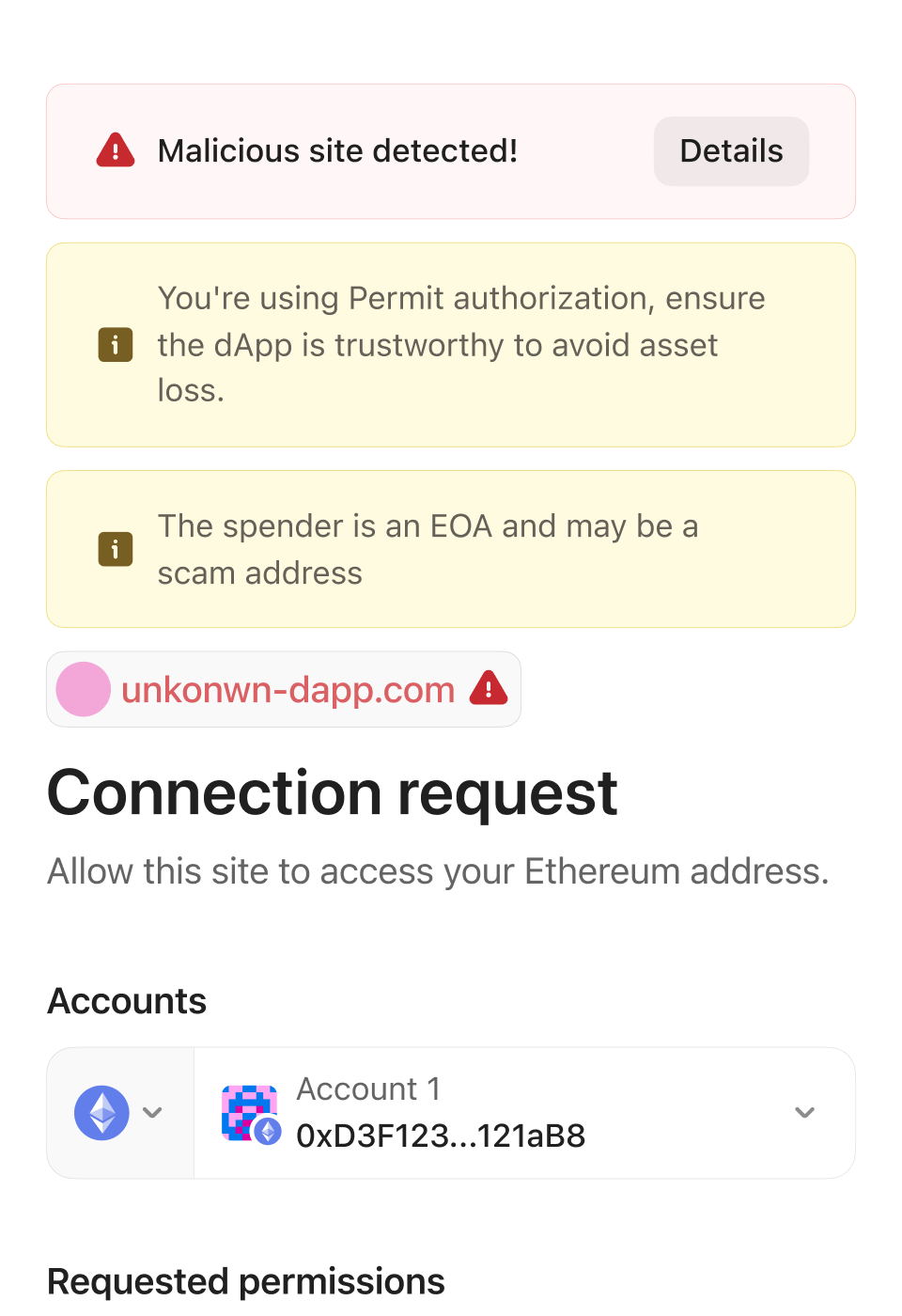Screen dimensions: 902x1316
Task: Expand the network selector chevron
Action: (152, 1113)
